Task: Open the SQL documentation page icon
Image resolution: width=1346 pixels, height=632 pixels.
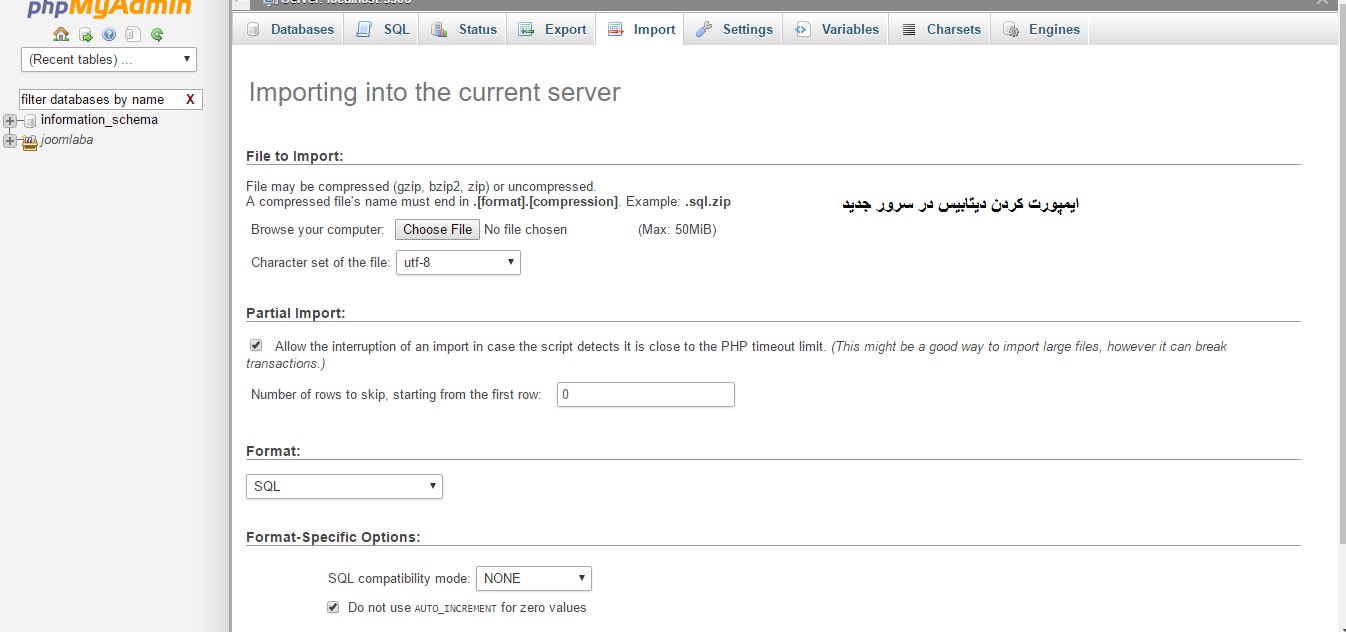Action: (x=133, y=35)
